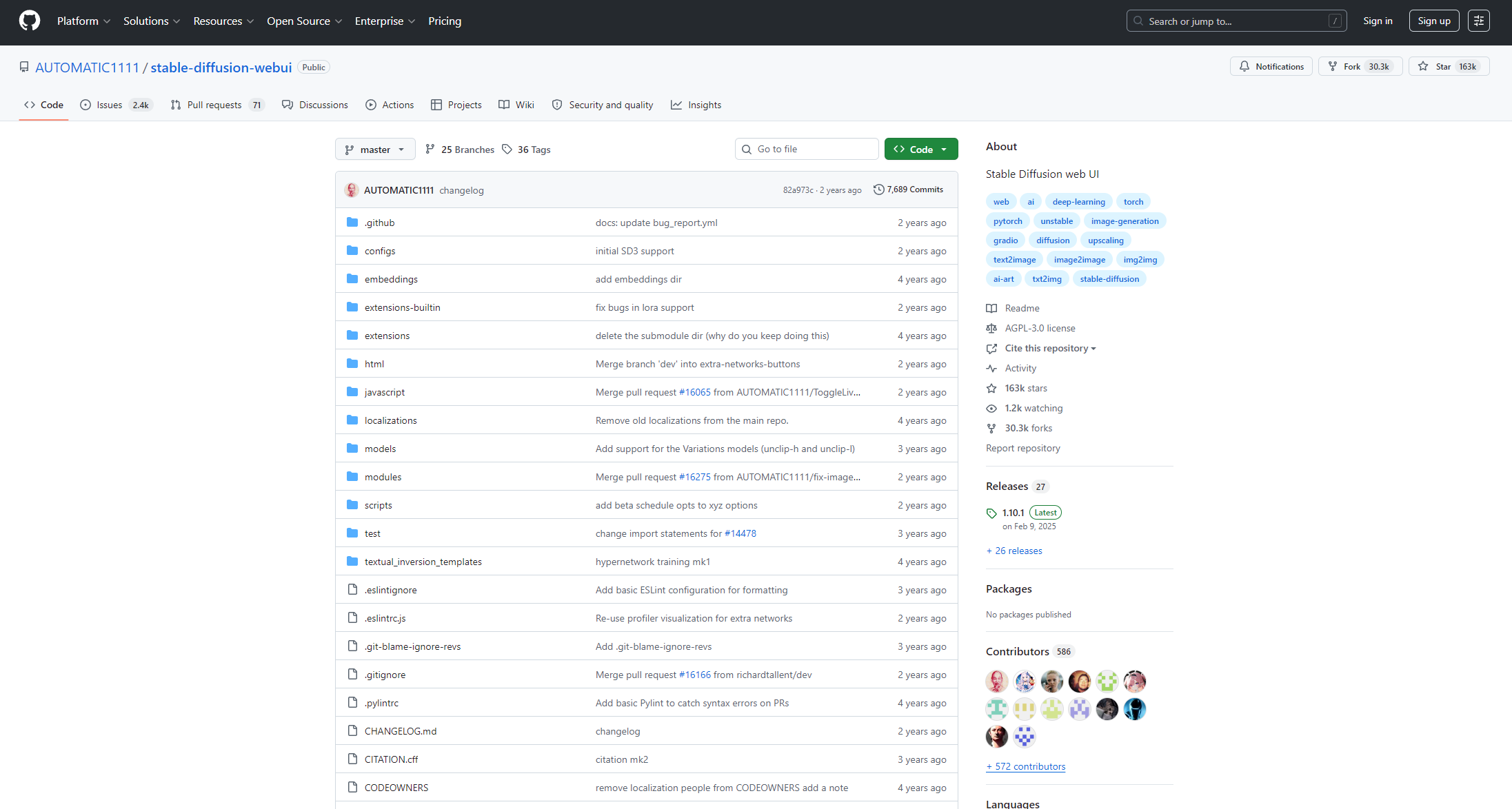
Task: Click the extensions-builtin folder icon
Action: pyautogui.click(x=352, y=307)
